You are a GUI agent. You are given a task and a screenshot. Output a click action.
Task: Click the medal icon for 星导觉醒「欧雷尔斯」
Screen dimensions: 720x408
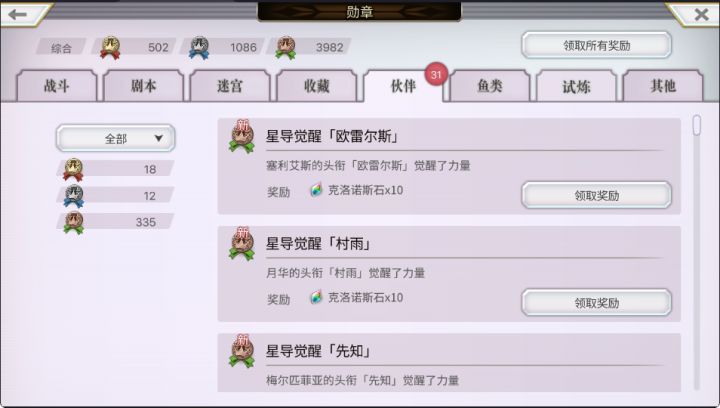tap(242, 137)
